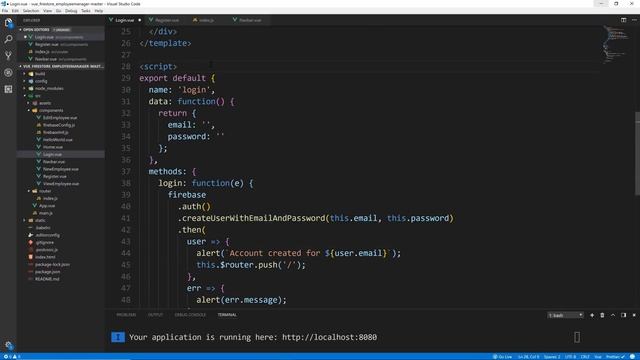Screen dimensions: 640x360
Task: Open the http://localhost:8080 link in terminal
Action: [x=329, y=337]
